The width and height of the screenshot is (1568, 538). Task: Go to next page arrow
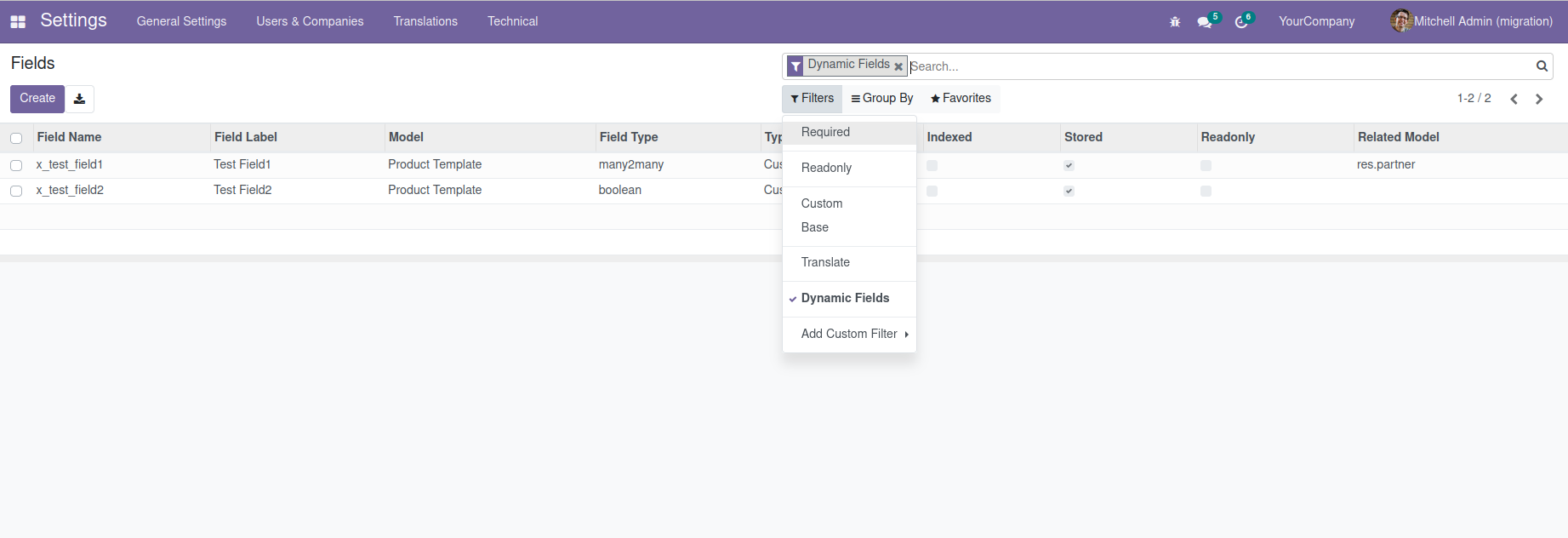(1539, 99)
